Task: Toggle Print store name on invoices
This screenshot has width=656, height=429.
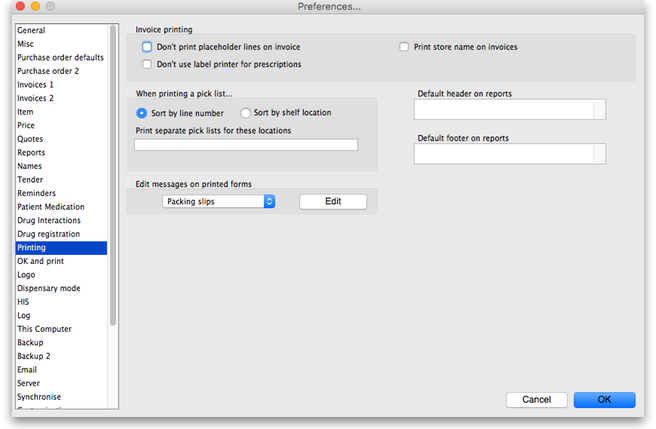Action: [x=404, y=47]
